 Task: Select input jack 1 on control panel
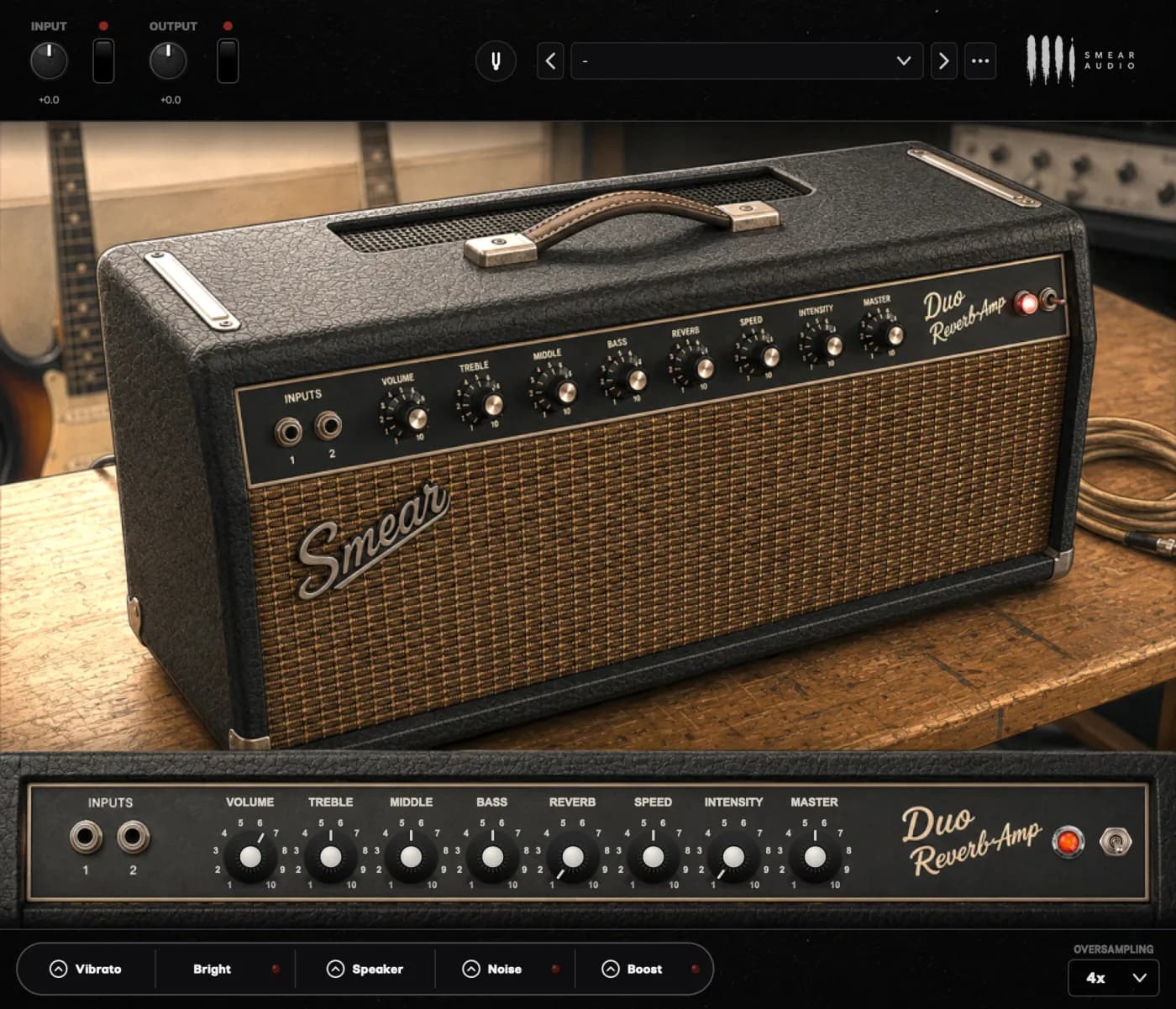point(86,837)
